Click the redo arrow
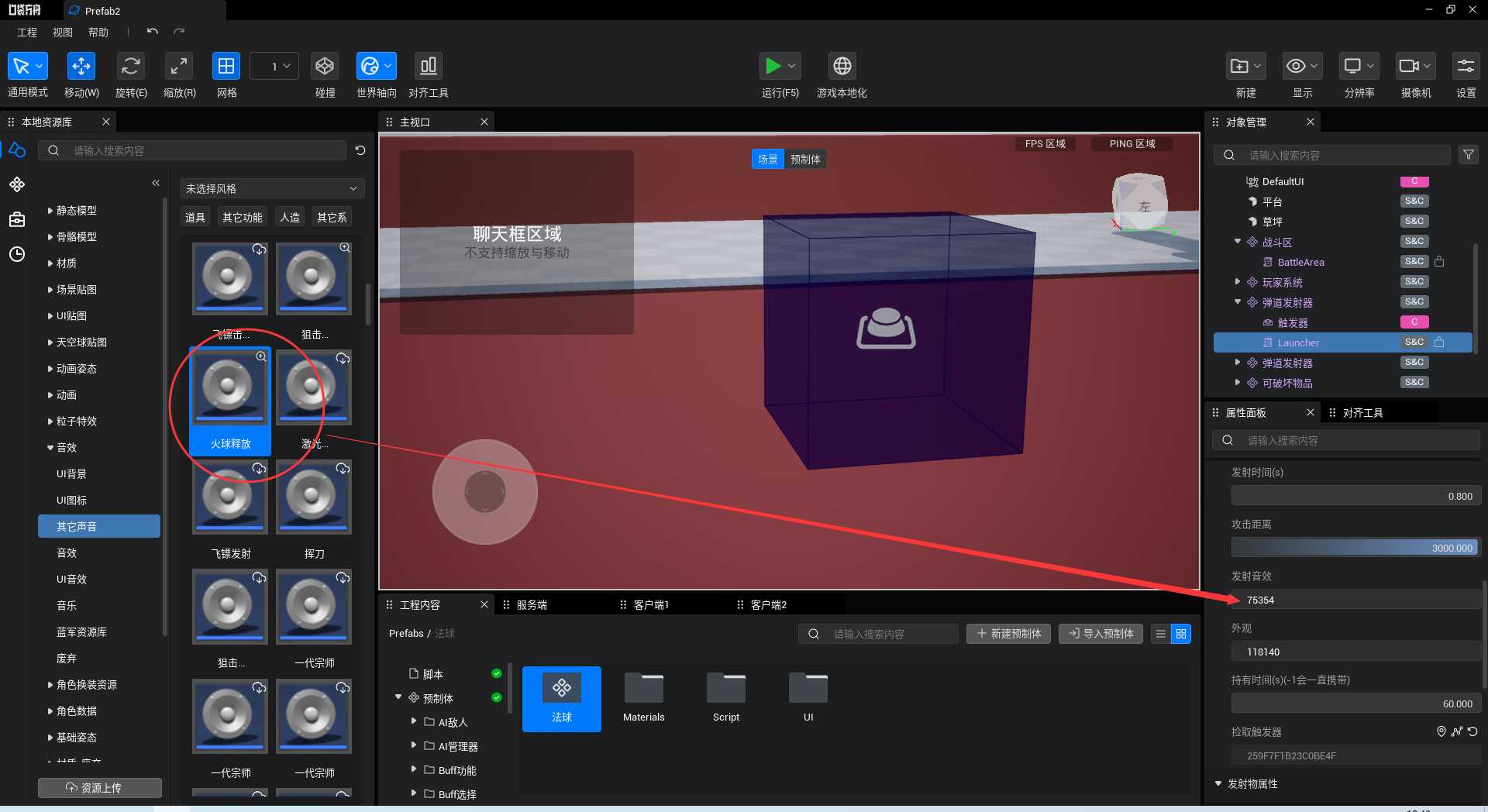 click(179, 32)
